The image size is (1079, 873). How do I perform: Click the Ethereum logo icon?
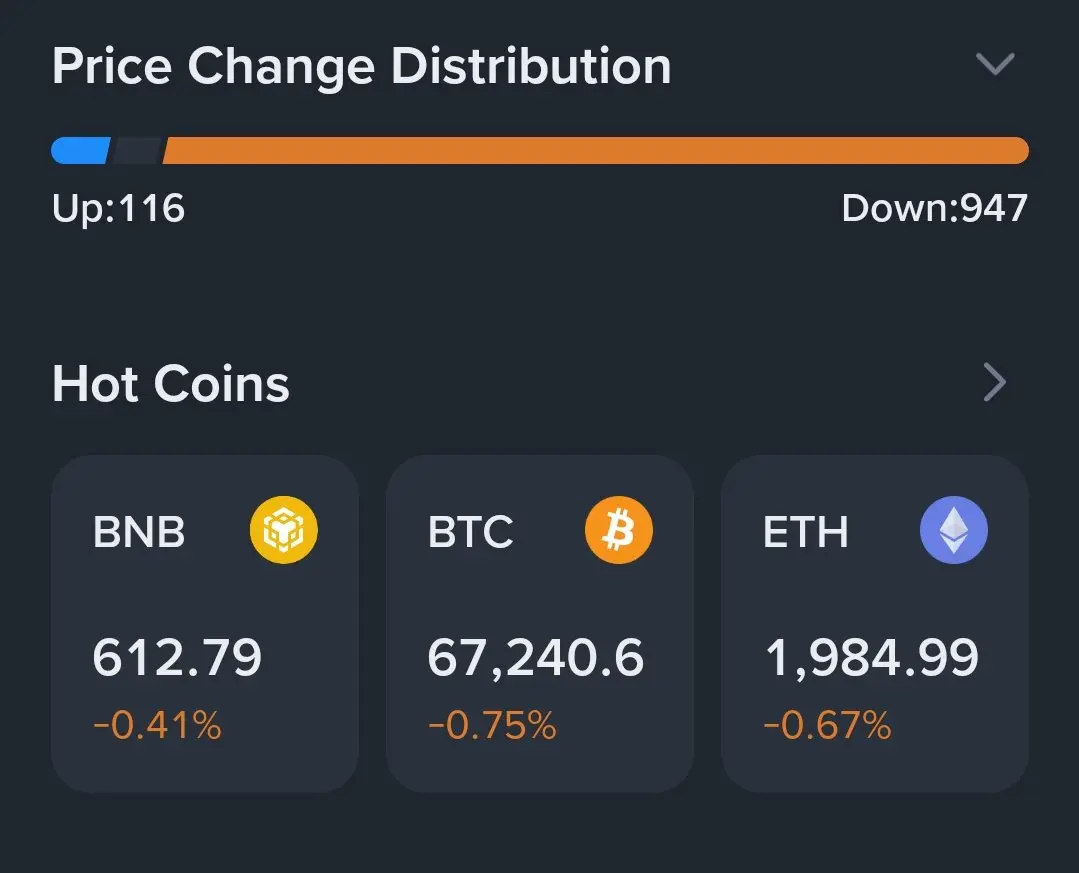pos(953,530)
